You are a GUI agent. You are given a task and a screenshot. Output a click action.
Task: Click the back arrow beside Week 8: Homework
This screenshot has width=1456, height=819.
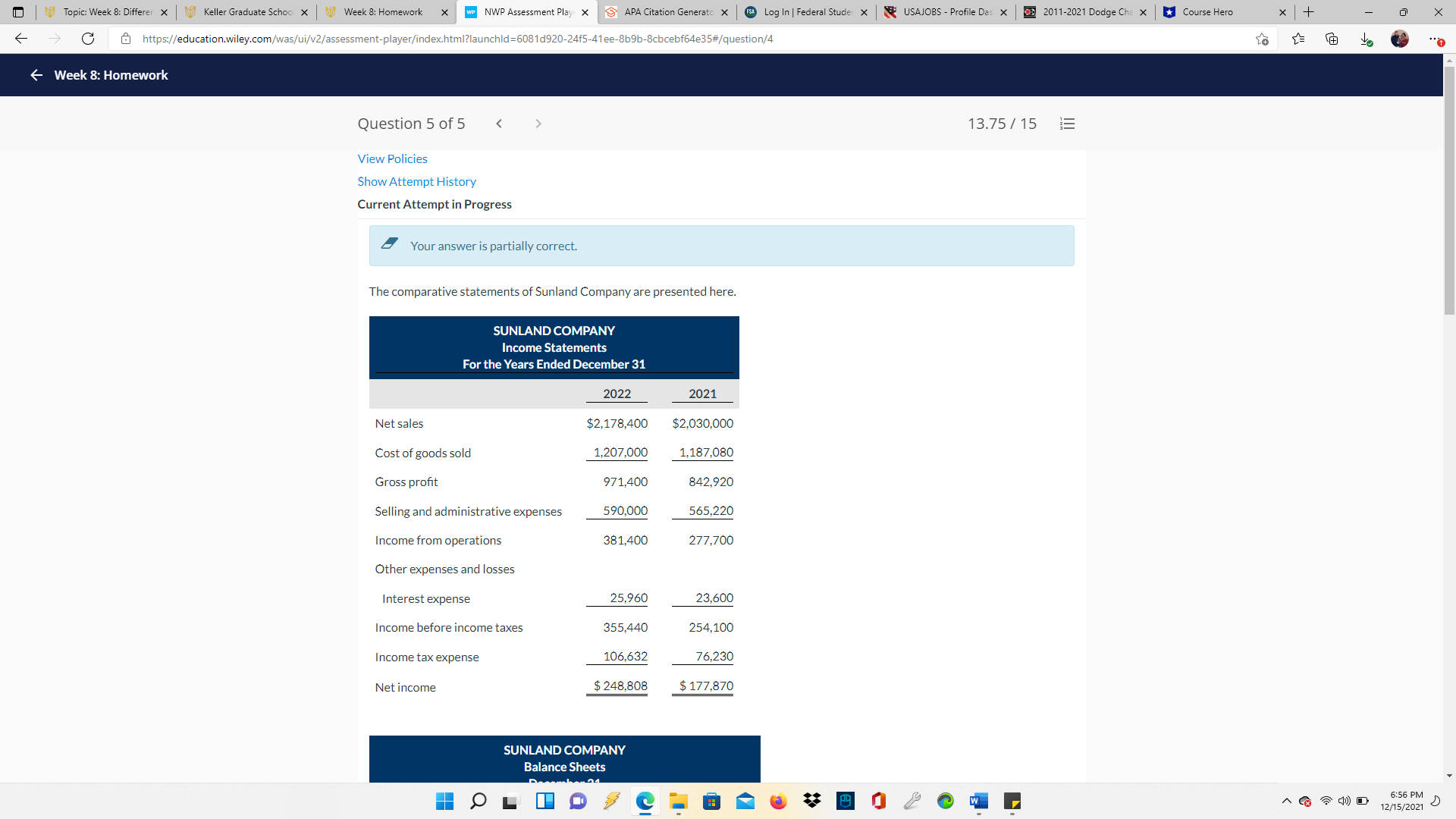36,75
